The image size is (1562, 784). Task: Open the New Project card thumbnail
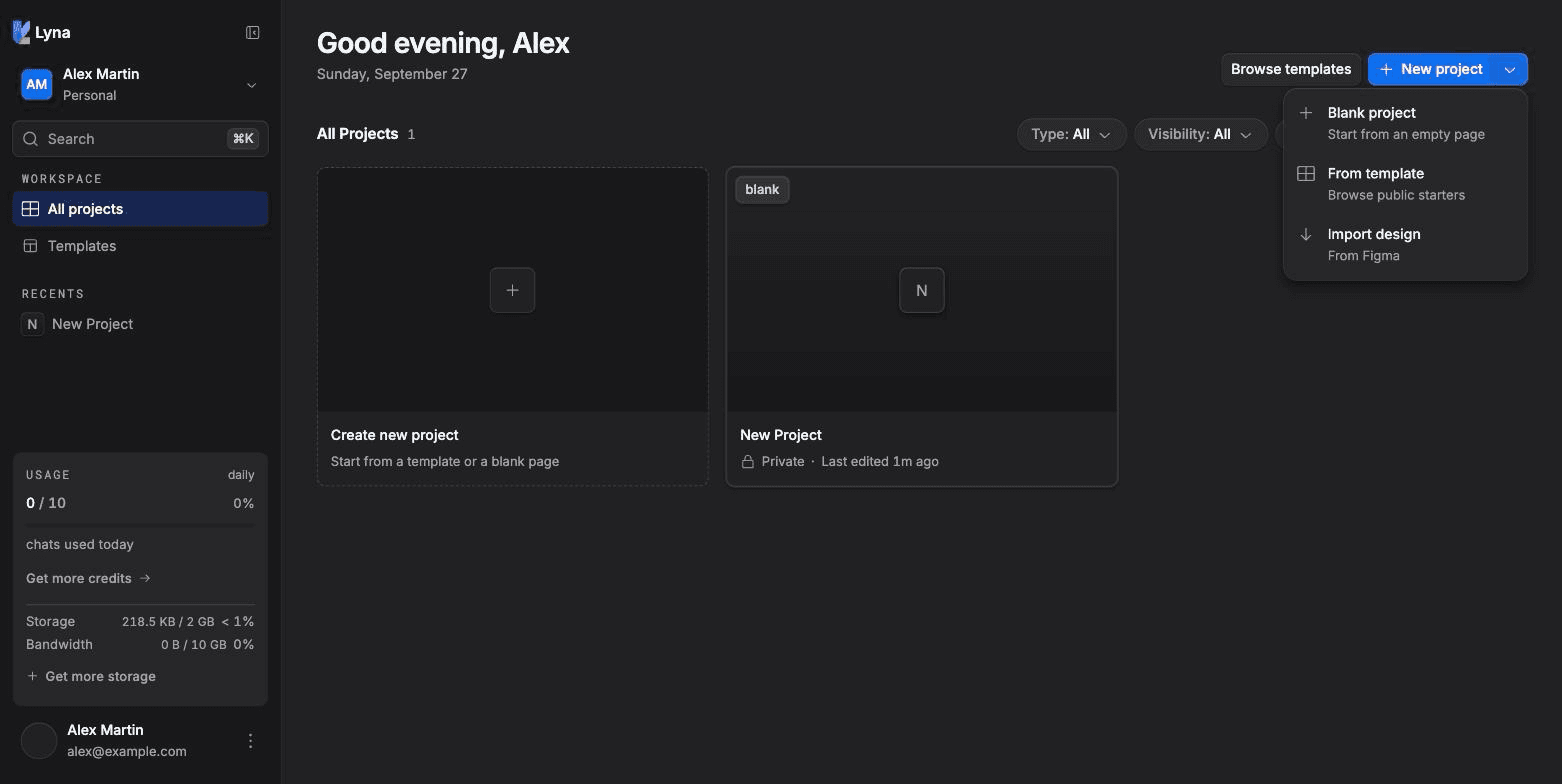tap(922, 290)
